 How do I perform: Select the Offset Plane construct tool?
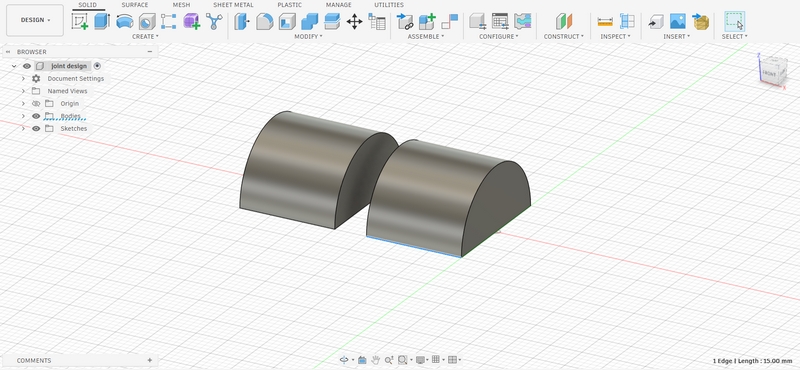[x=564, y=21]
